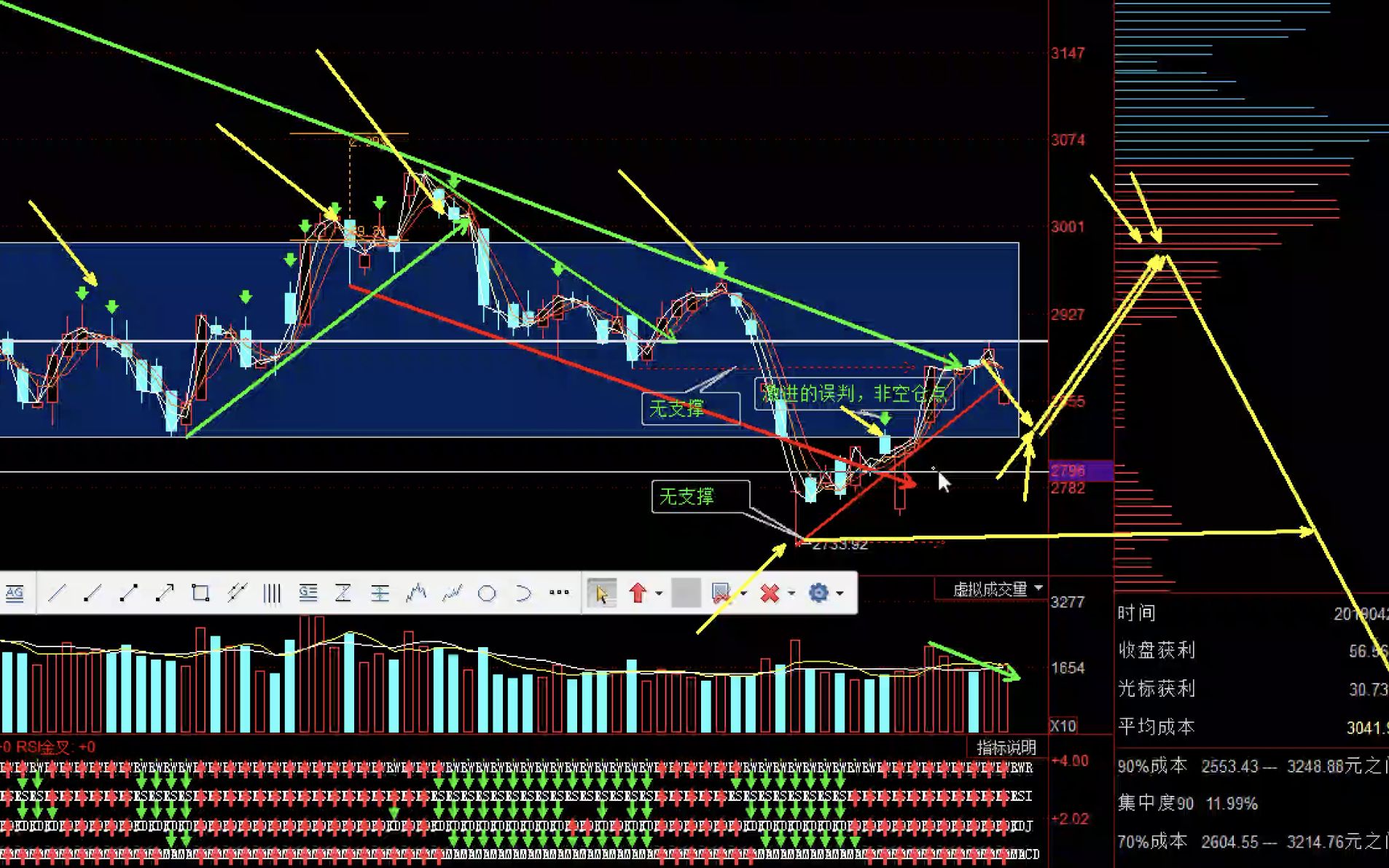The height and width of the screenshot is (868, 1389).
Task: Select the regression trend line tool
Action: tap(452, 593)
